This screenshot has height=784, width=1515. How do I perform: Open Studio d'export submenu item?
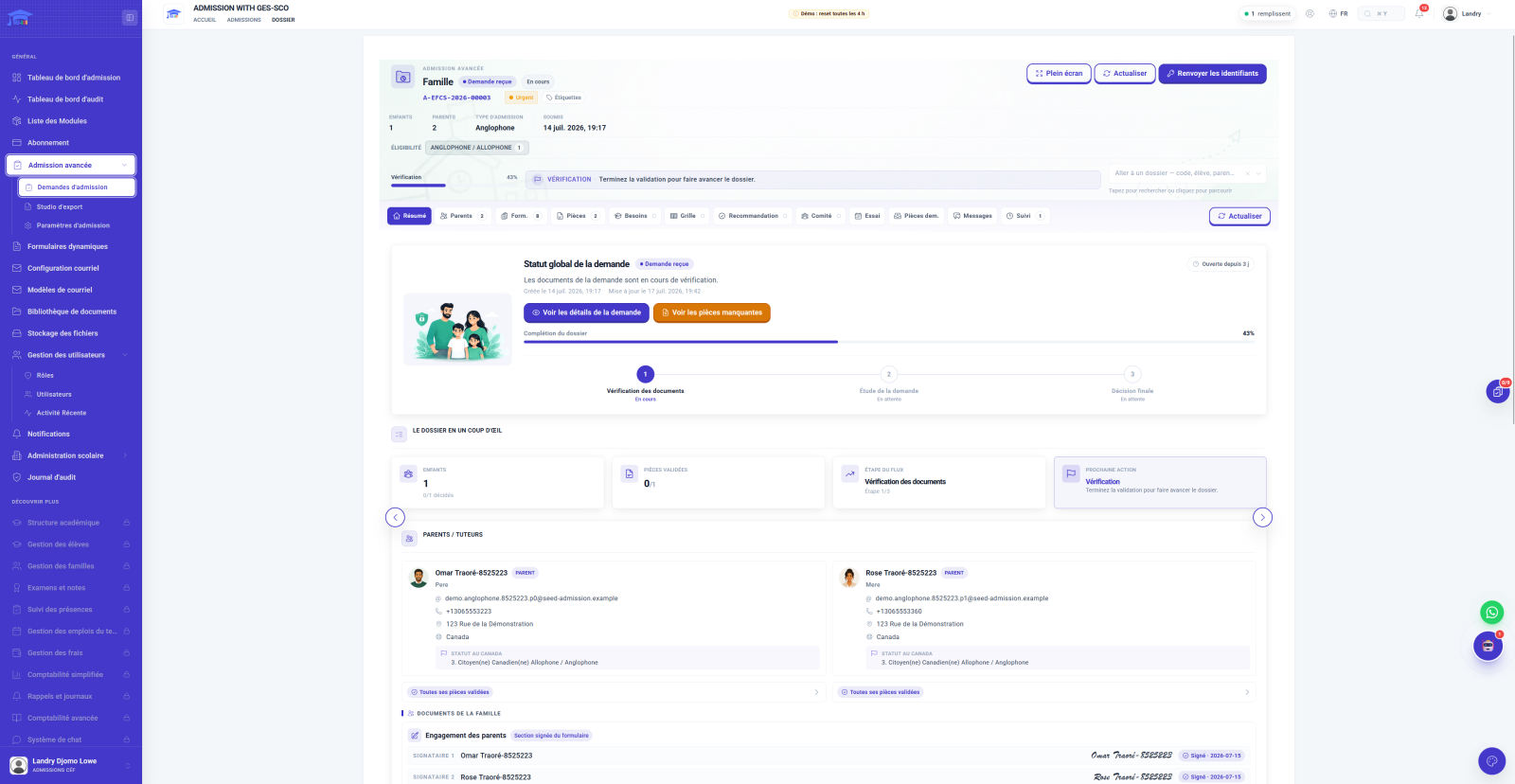click(76, 206)
